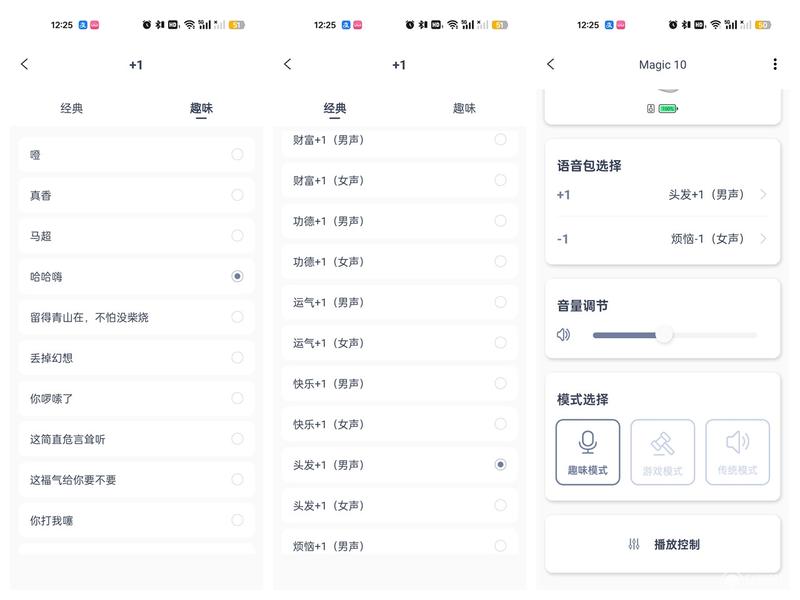The height and width of the screenshot is (600, 800).
Task: Tap the 播放控制 equalizer sliders icon
Action: pyautogui.click(x=634, y=544)
